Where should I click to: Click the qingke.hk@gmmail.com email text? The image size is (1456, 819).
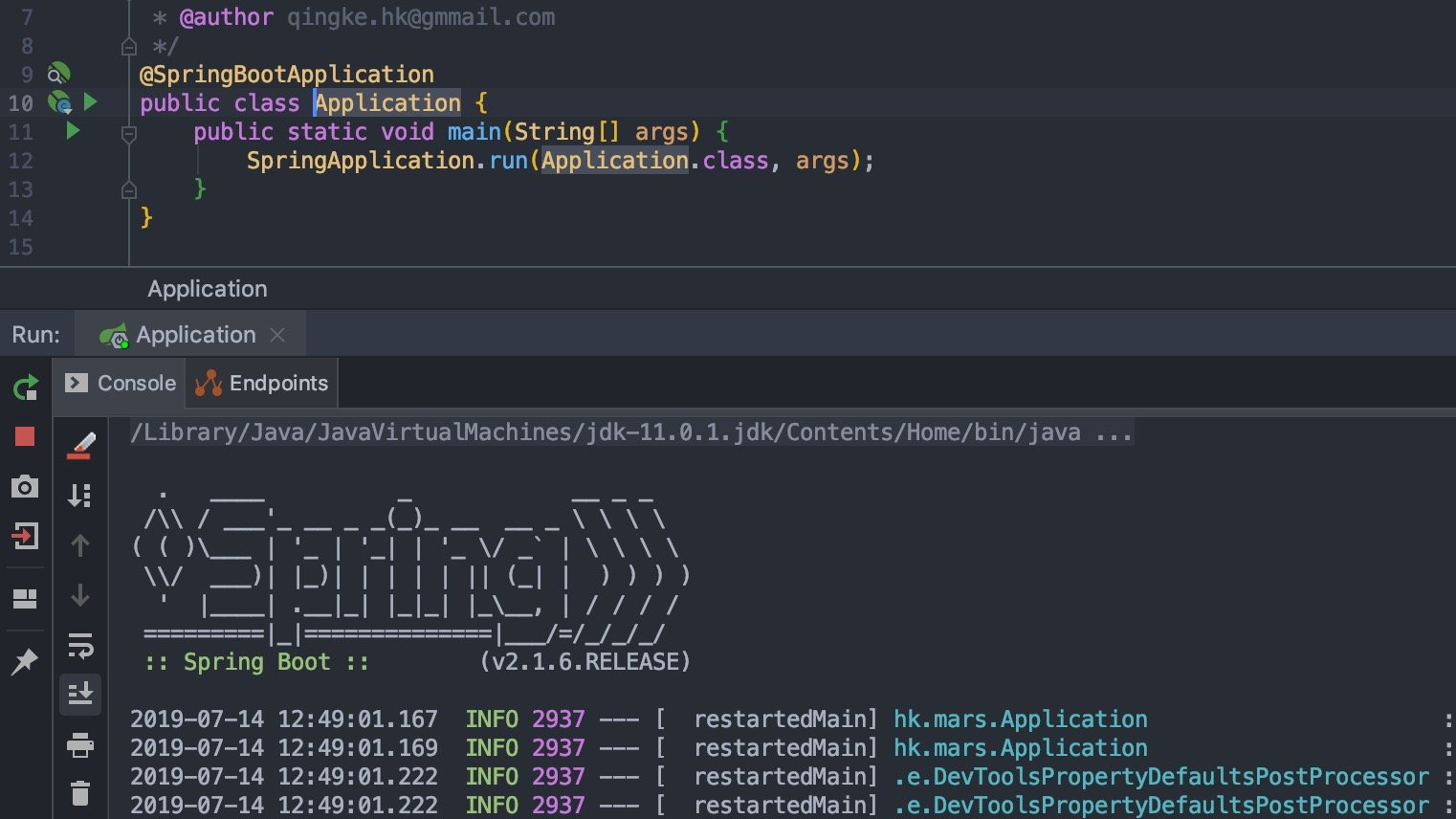[x=421, y=17]
